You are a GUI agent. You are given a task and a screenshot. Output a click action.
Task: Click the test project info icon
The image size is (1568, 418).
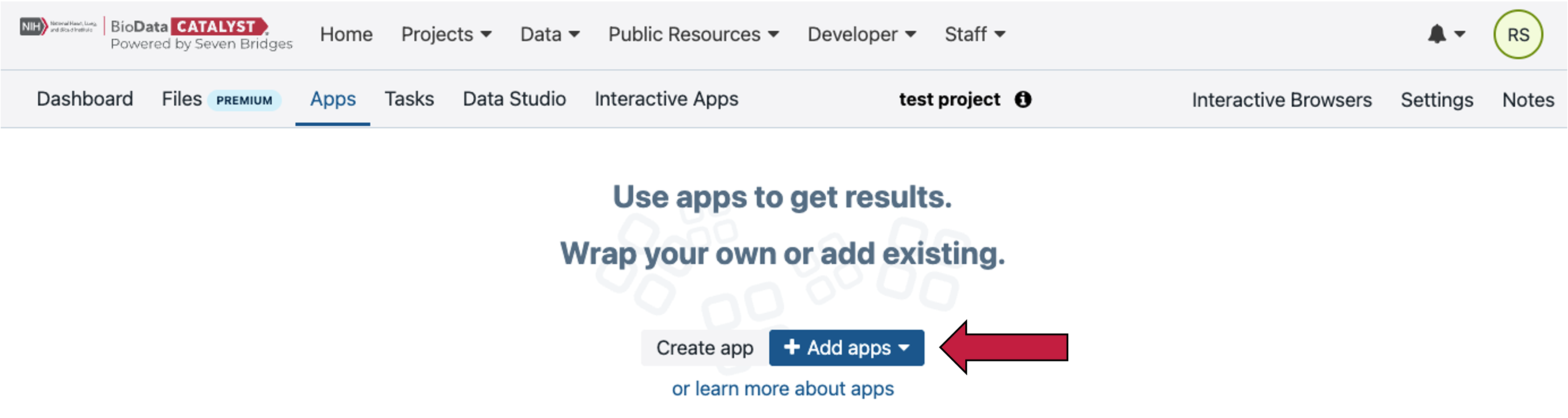1023,99
